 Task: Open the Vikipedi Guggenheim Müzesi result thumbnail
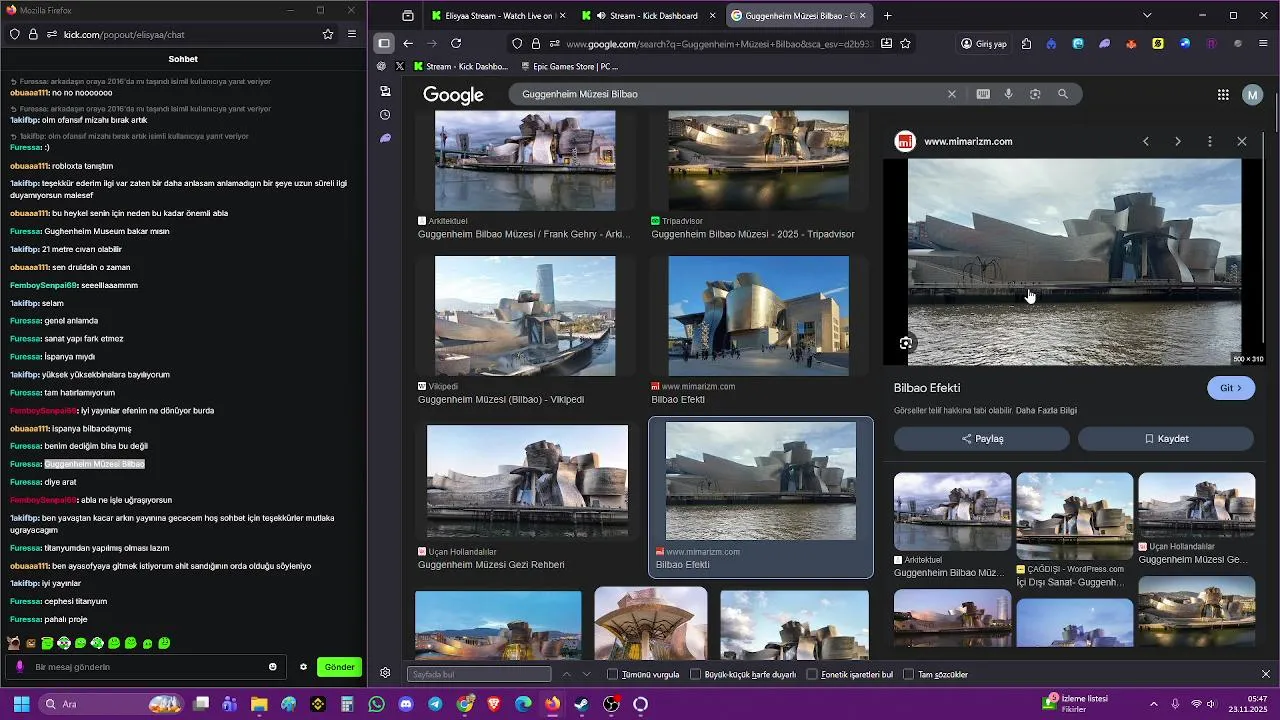click(525, 316)
